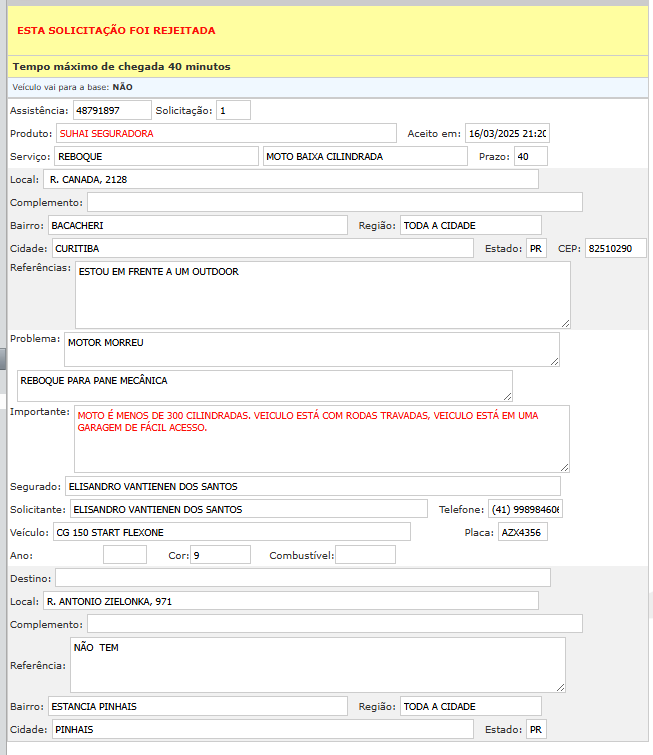Select the Solicitação input box
The image size is (653, 755).
point(233,110)
